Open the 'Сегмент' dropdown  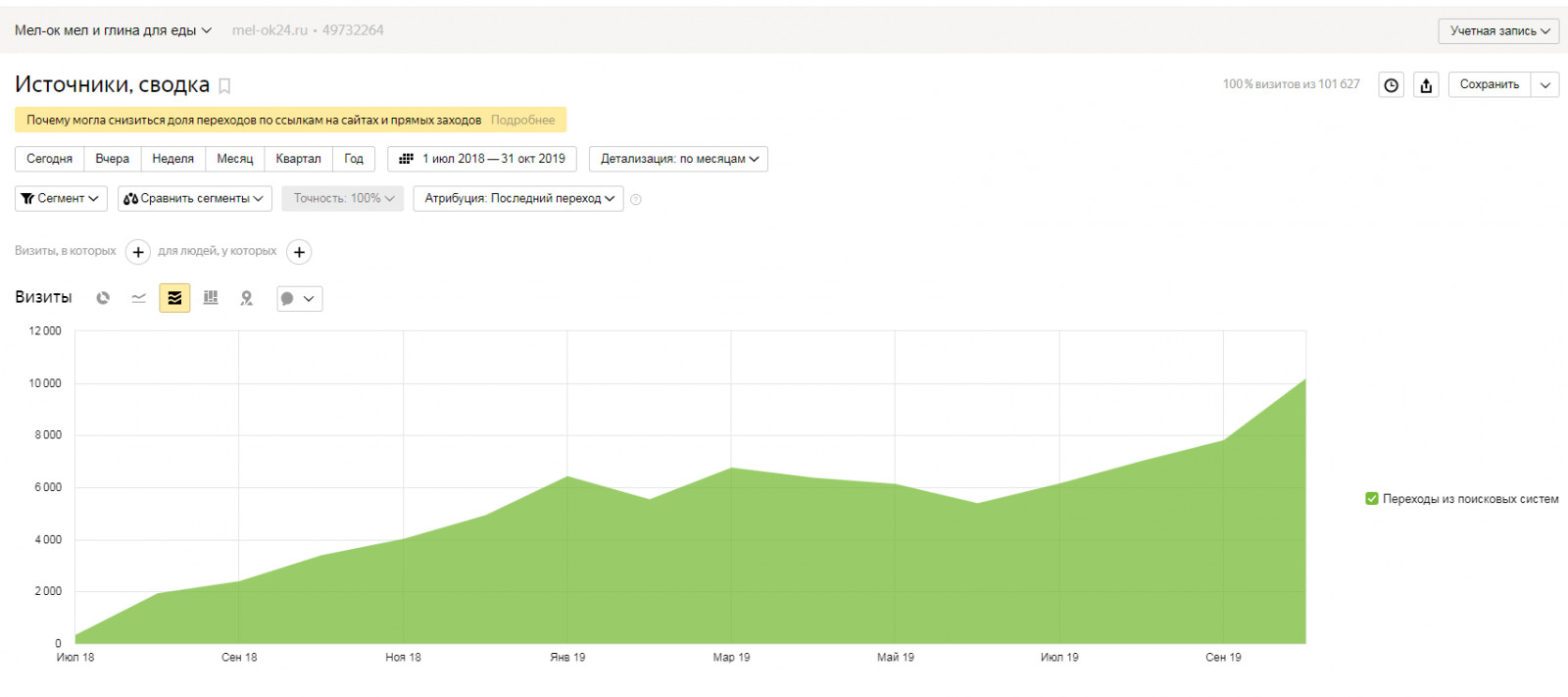[60, 199]
